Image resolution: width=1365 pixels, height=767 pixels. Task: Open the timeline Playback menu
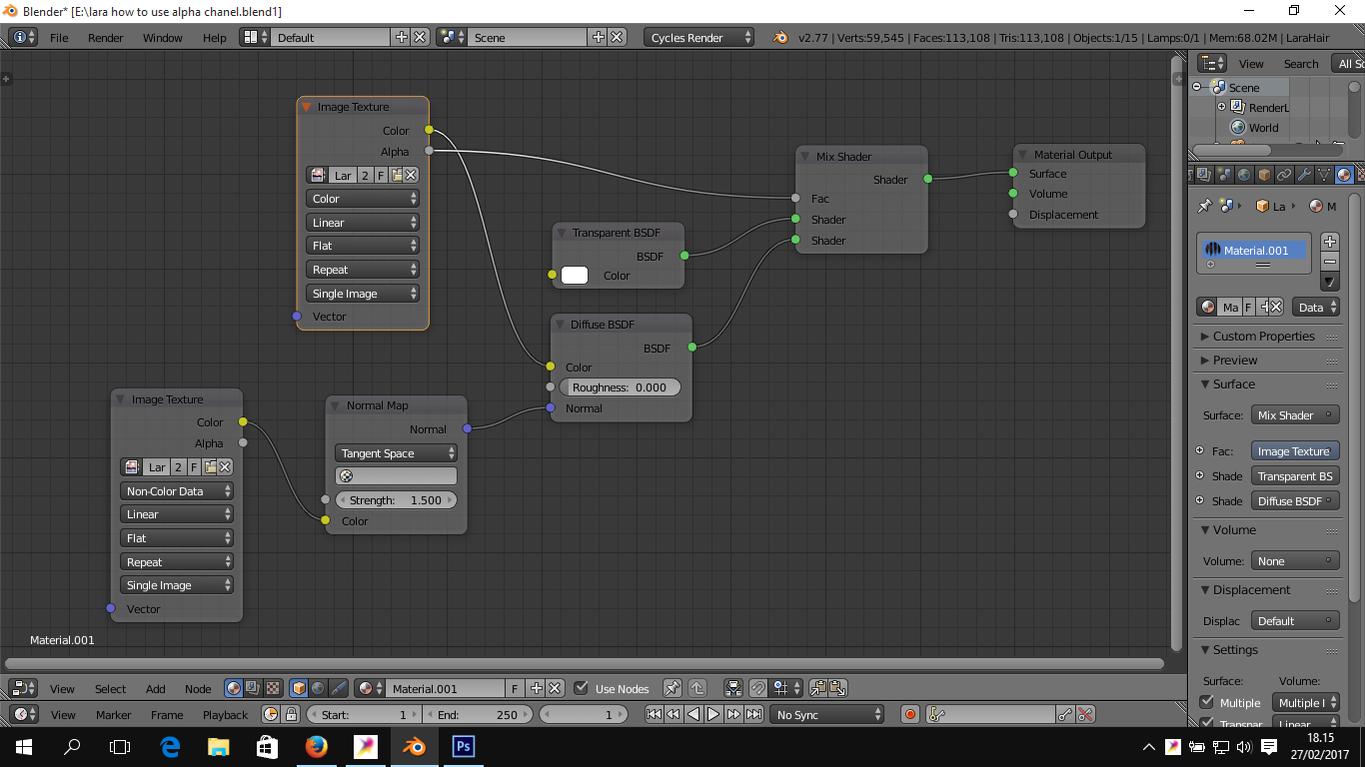pos(225,714)
